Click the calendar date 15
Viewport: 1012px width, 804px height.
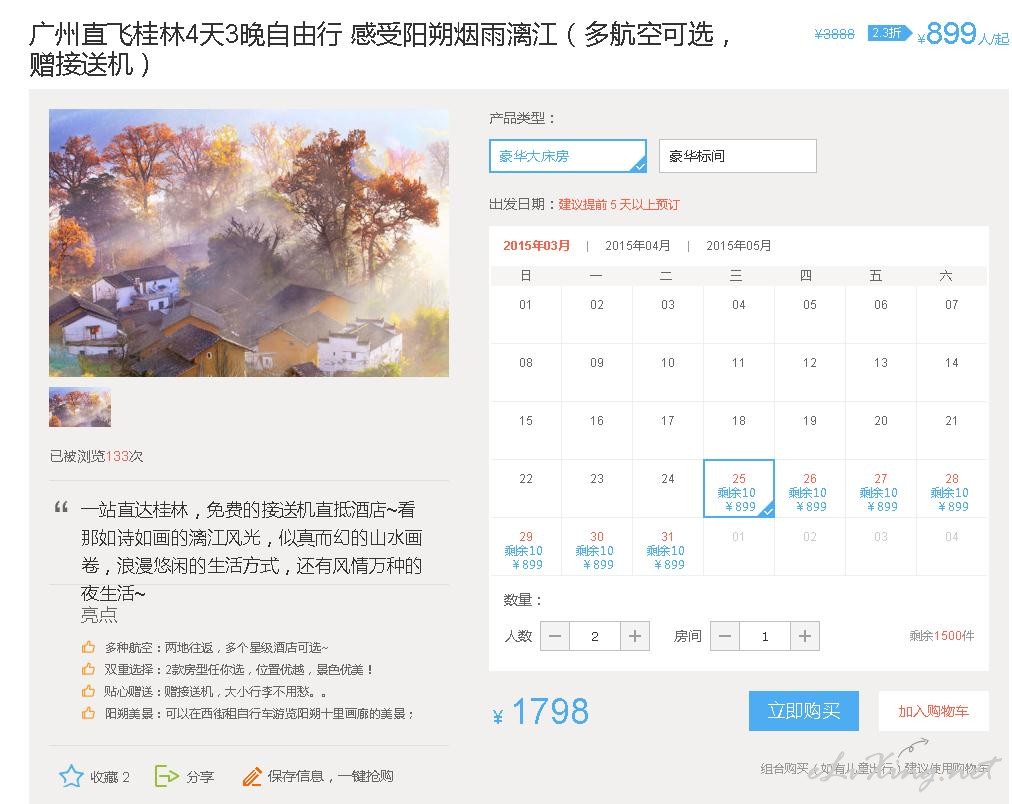tap(526, 421)
